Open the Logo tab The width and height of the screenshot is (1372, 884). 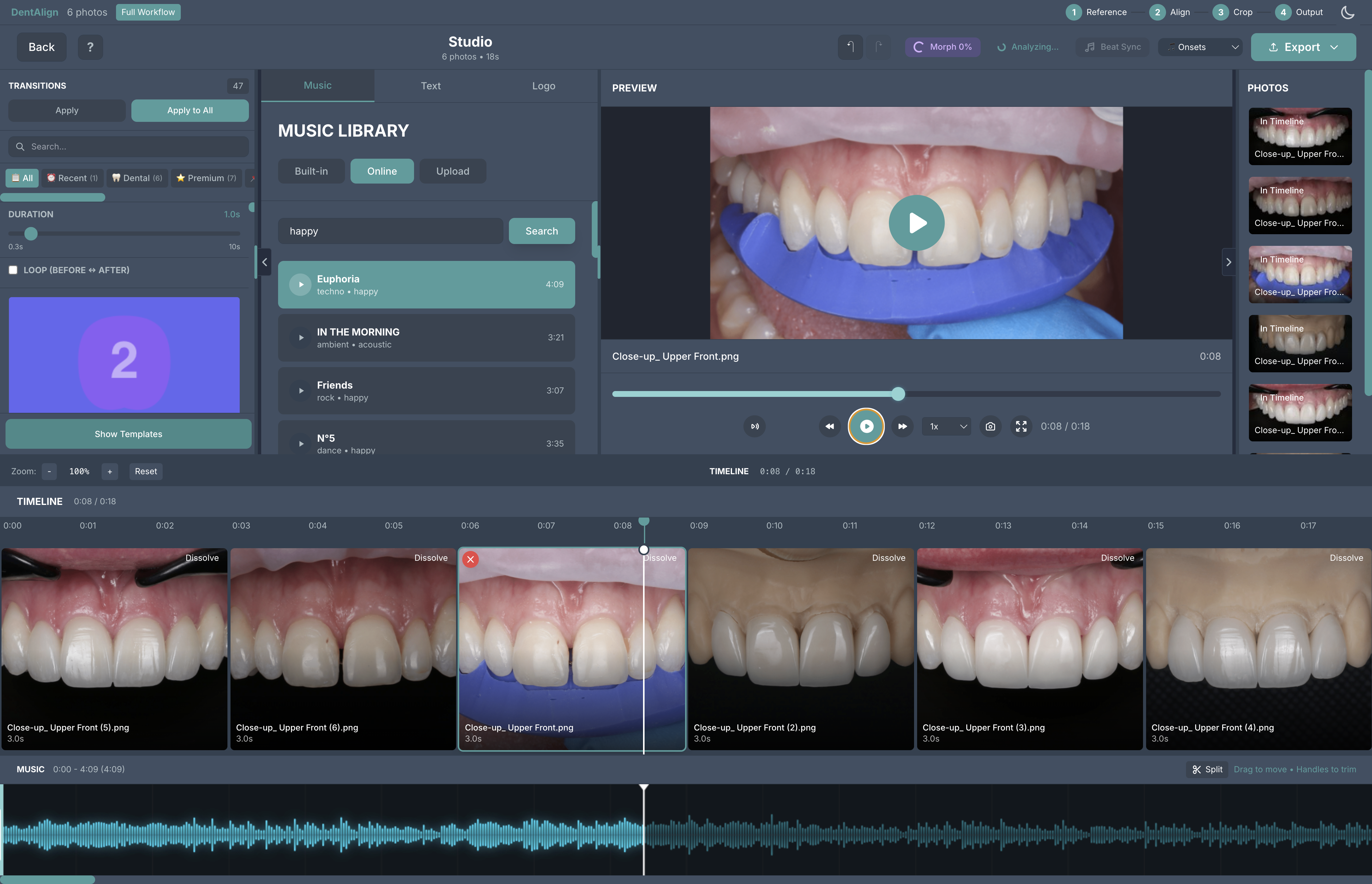pos(543,86)
